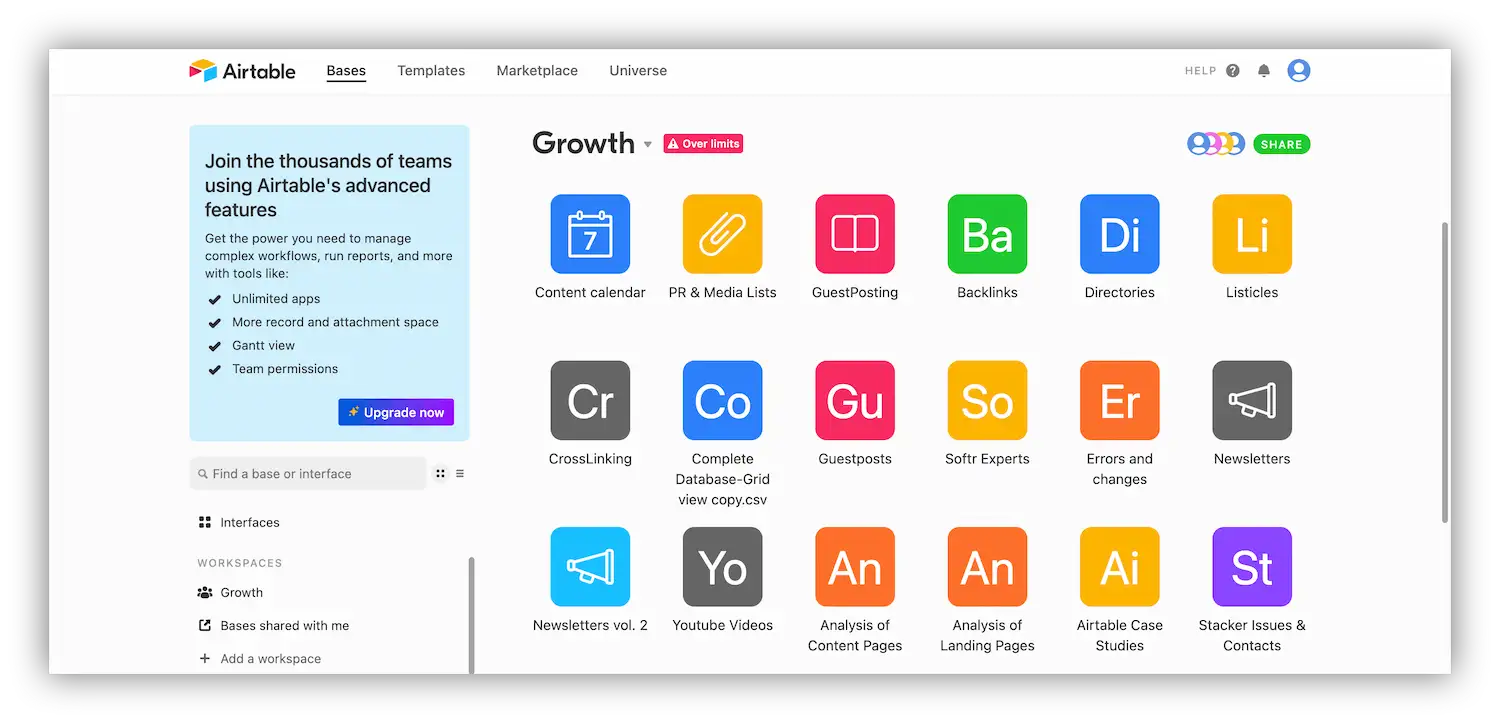Screen dimensions: 1500x723
Task: Click the Upgrade now button
Action: (396, 412)
